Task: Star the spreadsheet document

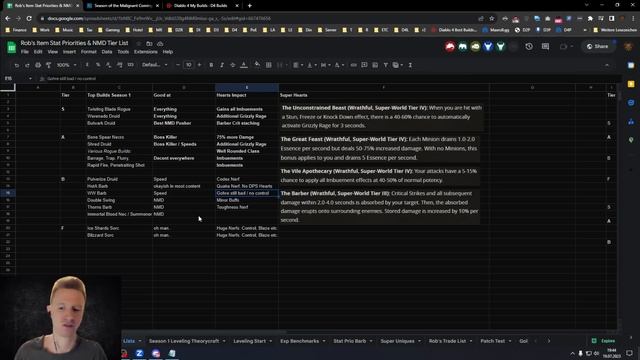Action: click(138, 43)
